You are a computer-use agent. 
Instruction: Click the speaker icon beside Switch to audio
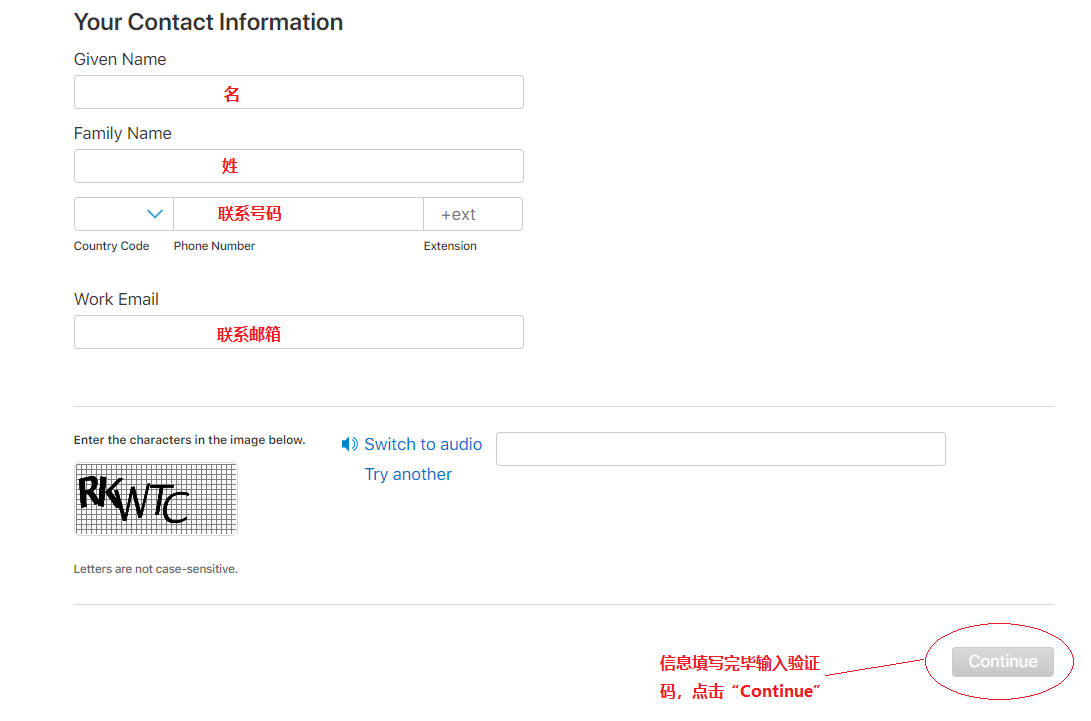[x=349, y=444]
